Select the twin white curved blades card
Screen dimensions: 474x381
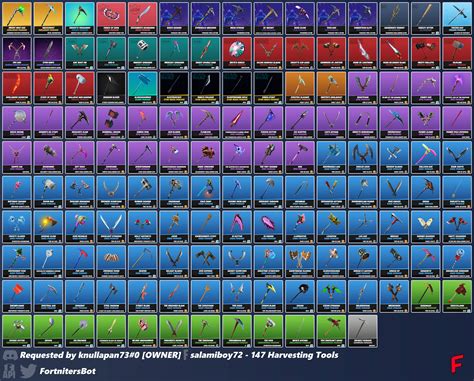(111, 227)
